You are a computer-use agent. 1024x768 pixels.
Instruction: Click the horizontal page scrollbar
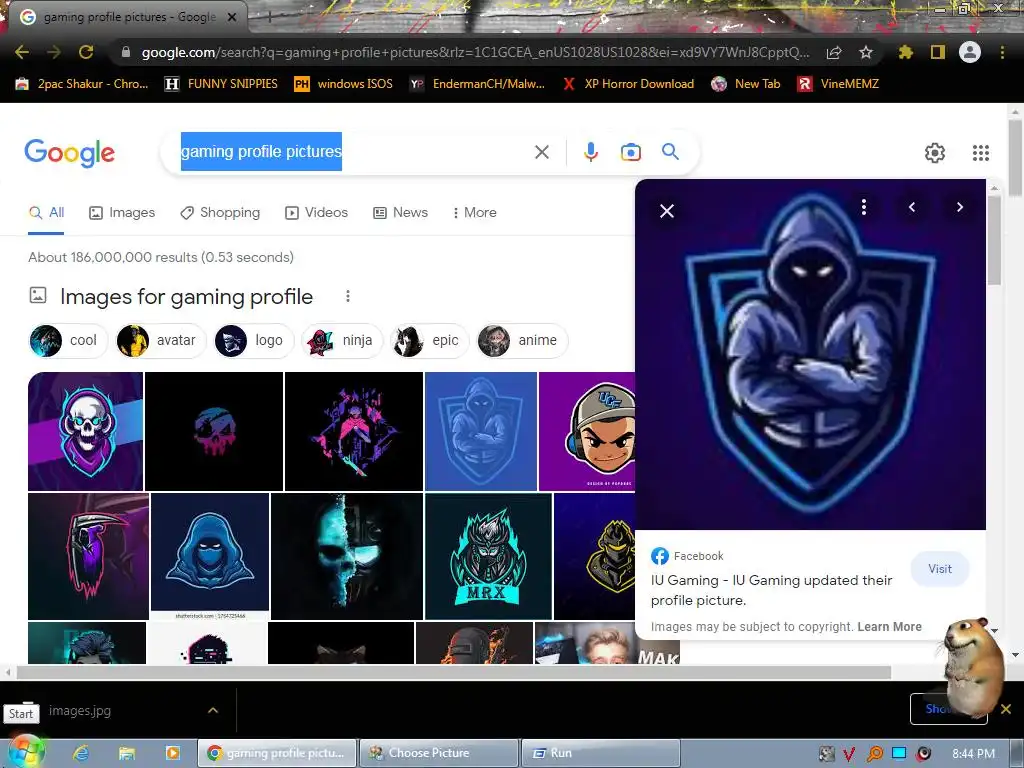pyautogui.click(x=453, y=672)
